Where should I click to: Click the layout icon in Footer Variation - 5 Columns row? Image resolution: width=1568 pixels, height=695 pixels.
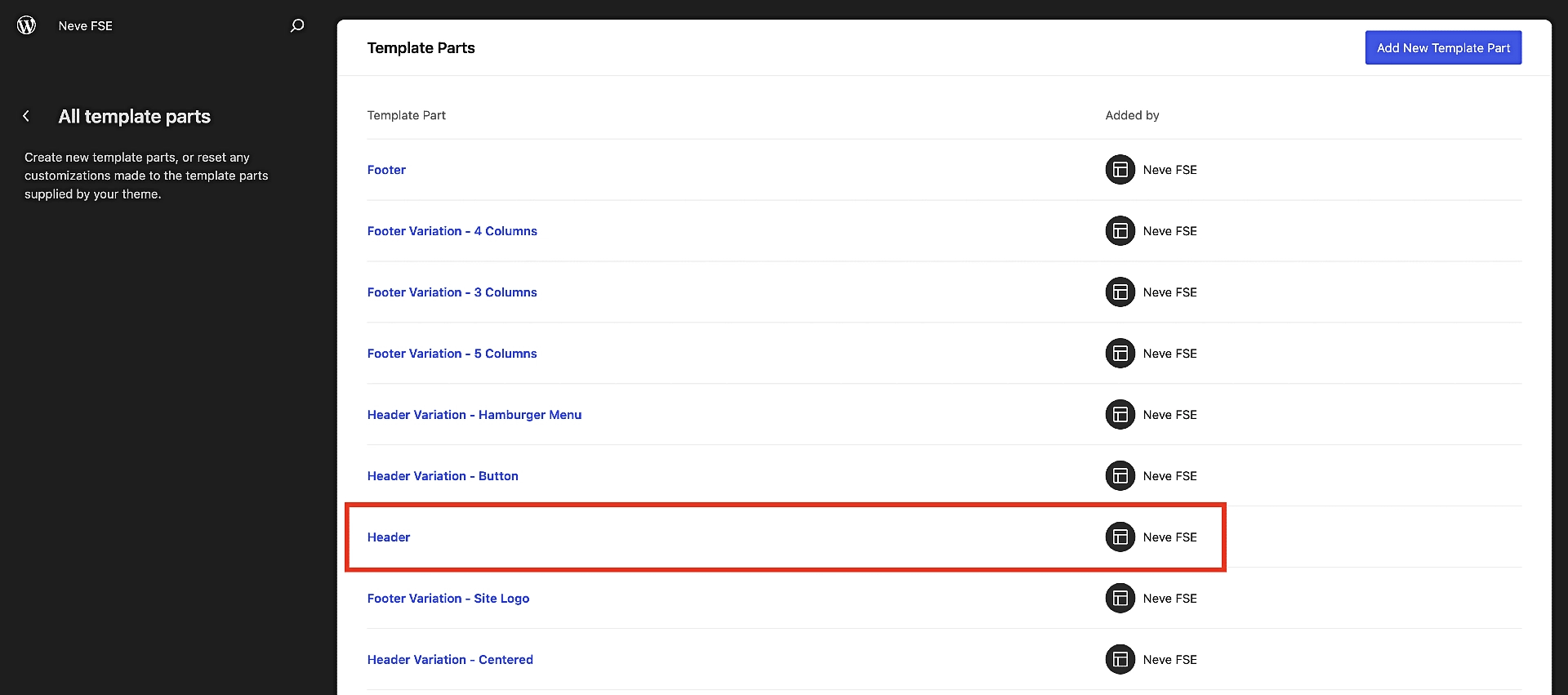[1120, 354]
